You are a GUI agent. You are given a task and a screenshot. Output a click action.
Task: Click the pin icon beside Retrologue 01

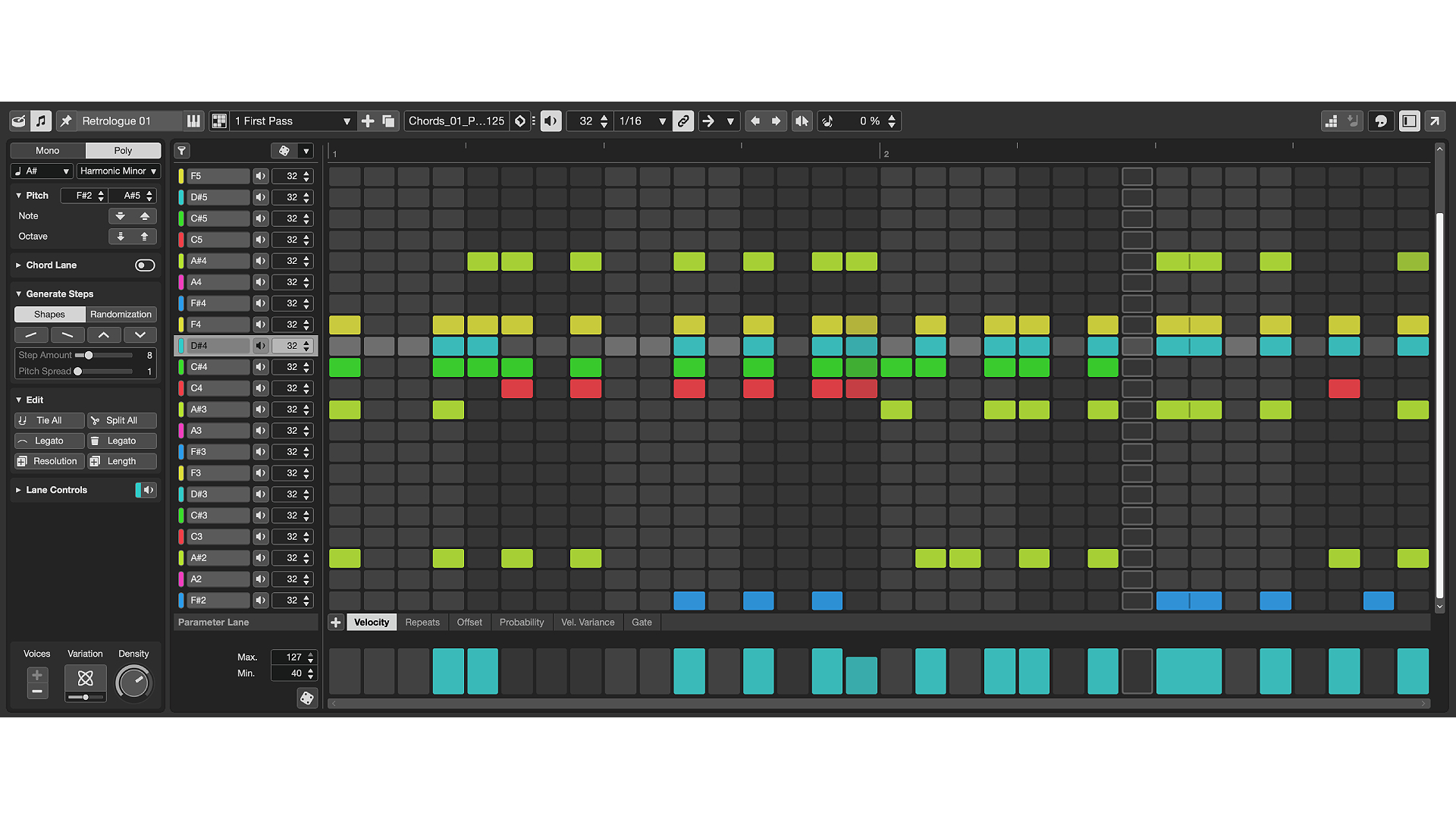pos(66,121)
